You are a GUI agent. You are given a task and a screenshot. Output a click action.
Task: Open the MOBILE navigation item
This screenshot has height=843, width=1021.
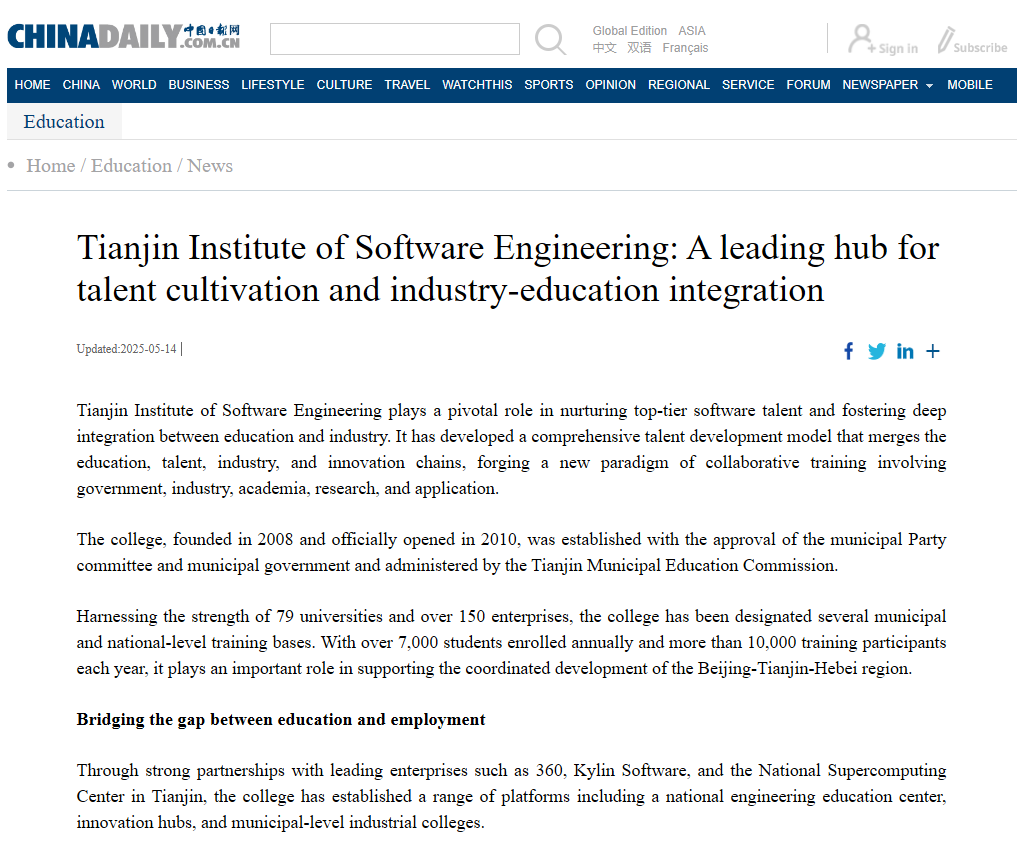969,85
